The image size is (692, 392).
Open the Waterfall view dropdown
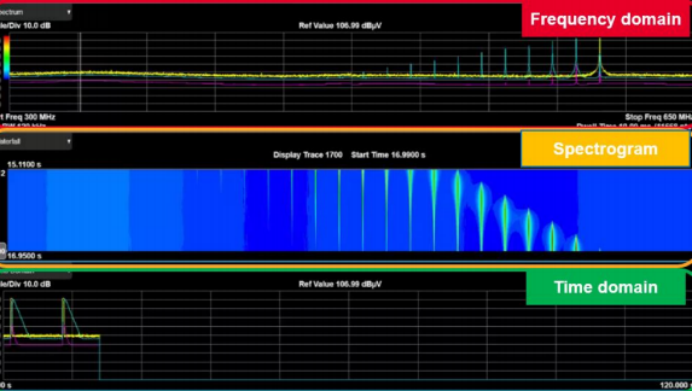point(35,142)
